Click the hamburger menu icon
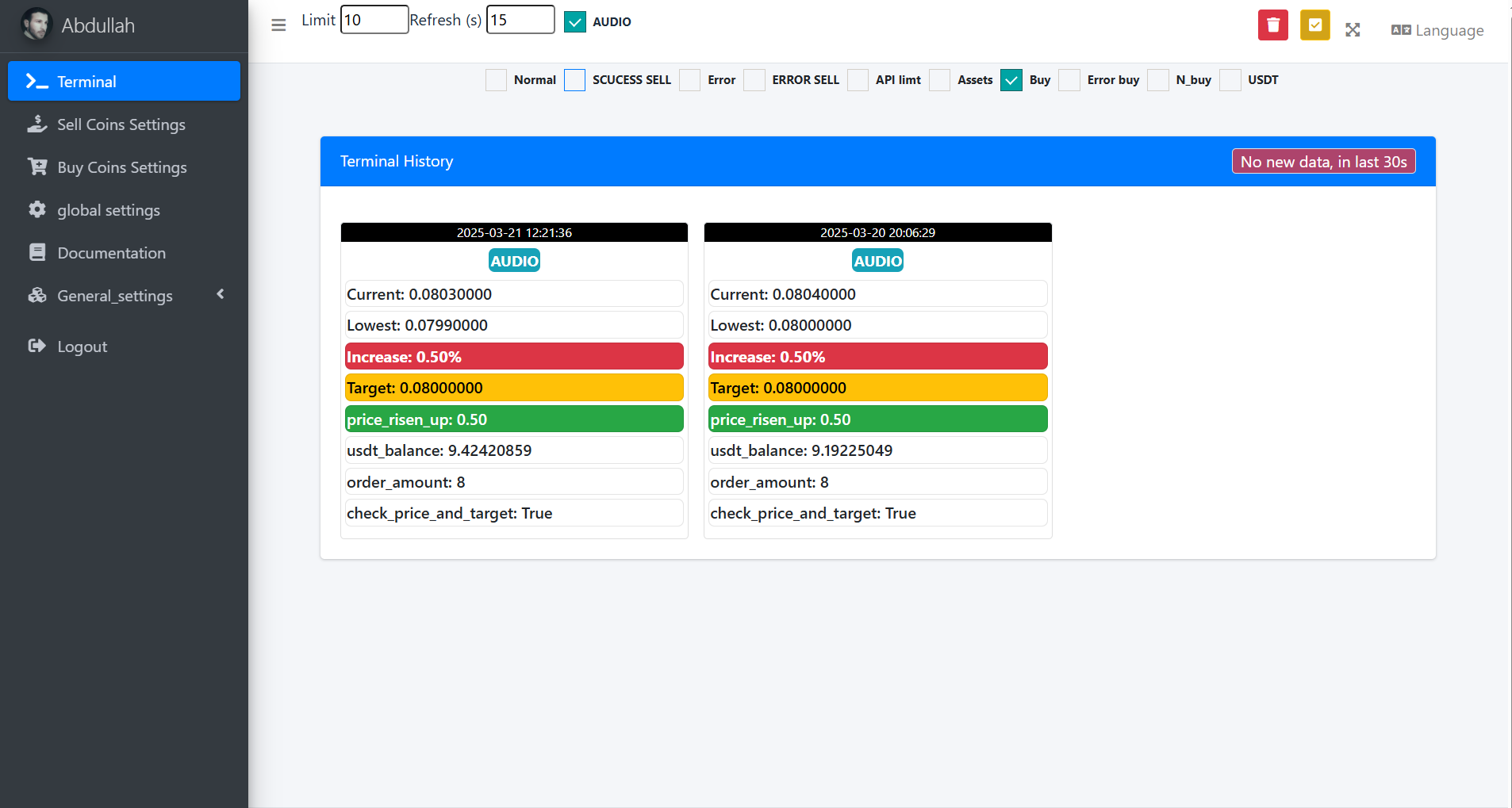Viewport: 1512px width, 808px height. tap(278, 25)
